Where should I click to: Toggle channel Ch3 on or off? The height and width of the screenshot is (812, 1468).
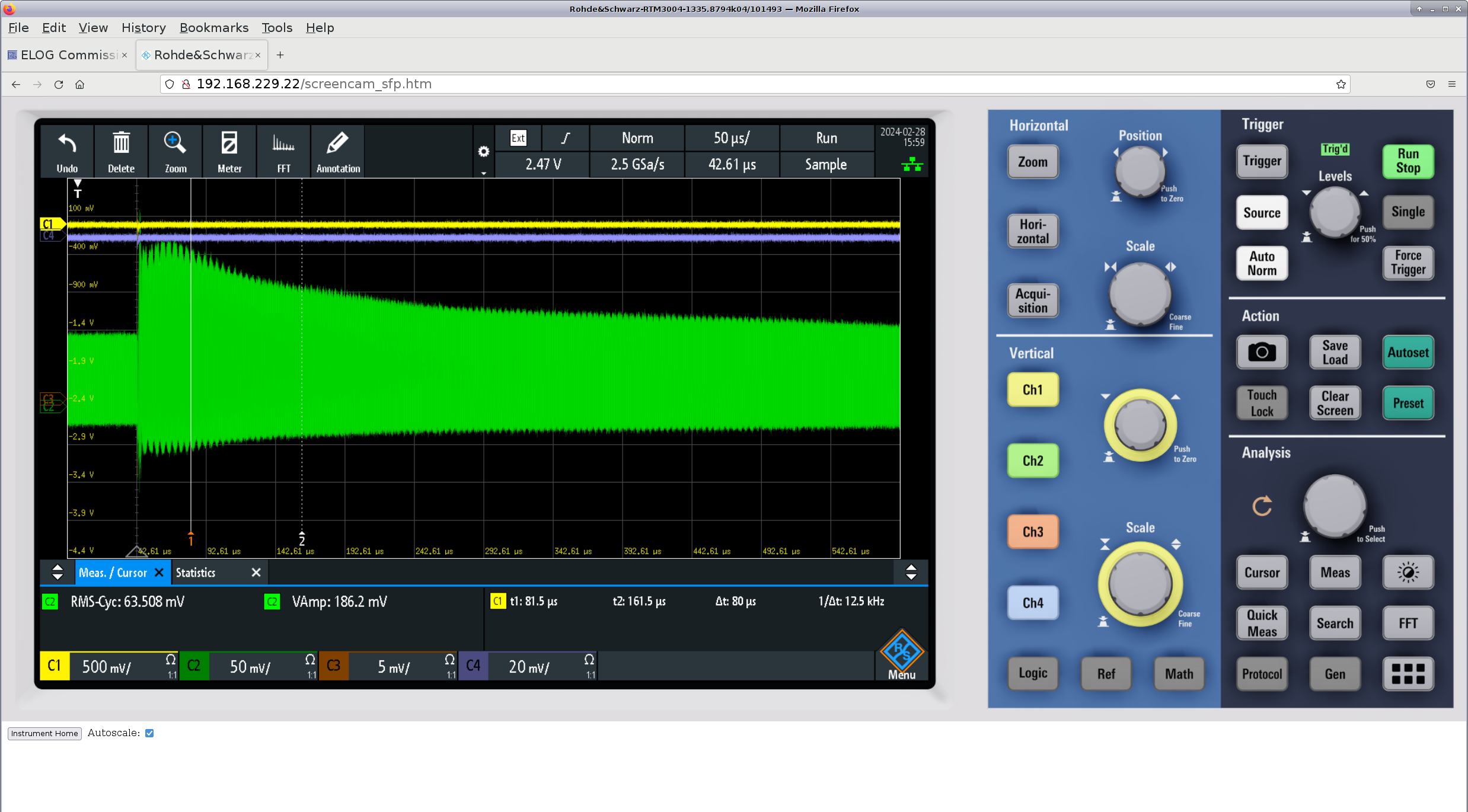(x=1032, y=532)
